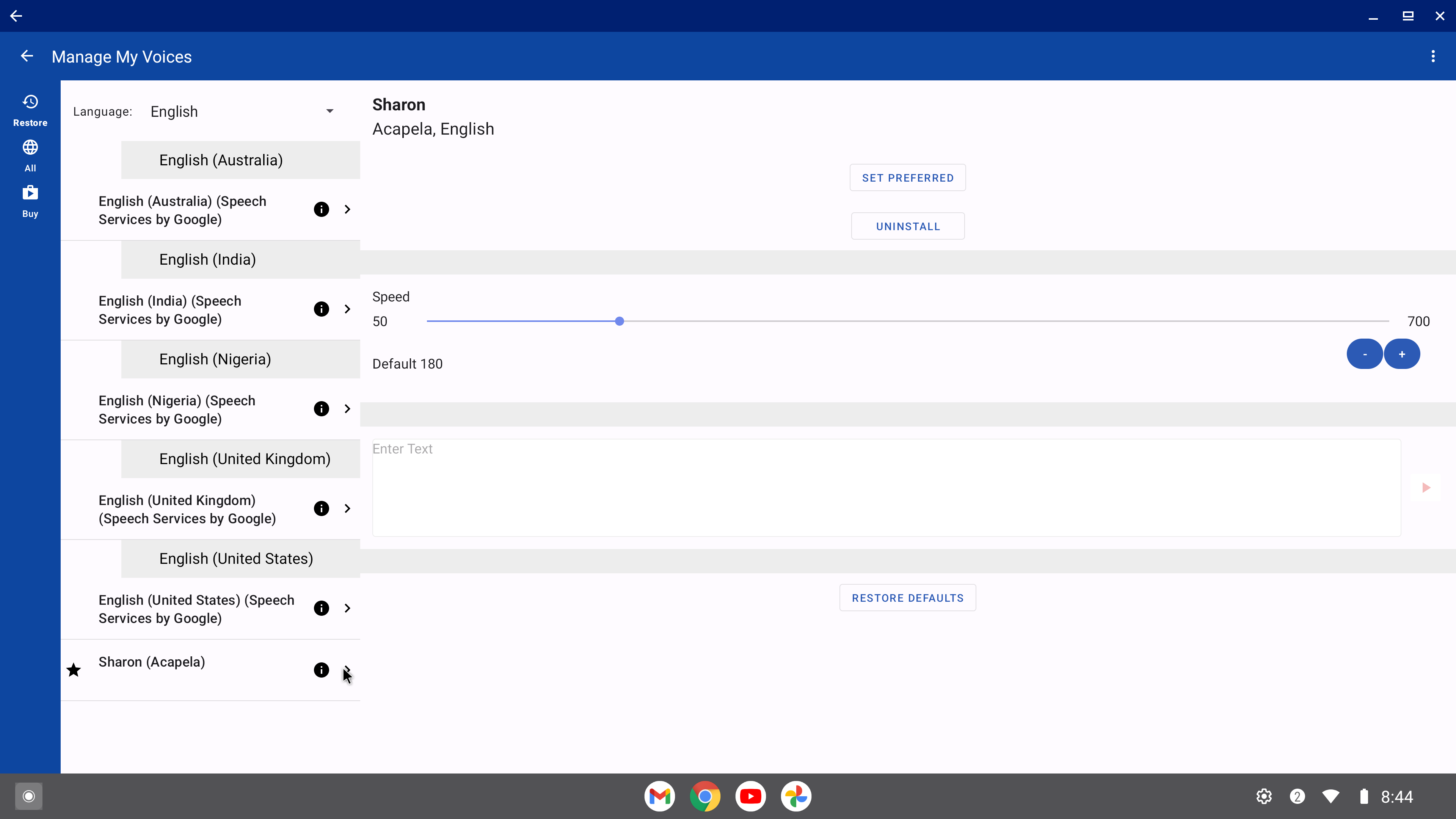Image resolution: width=1456 pixels, height=819 pixels.
Task: Select the All languages globe icon
Action: tap(30, 147)
